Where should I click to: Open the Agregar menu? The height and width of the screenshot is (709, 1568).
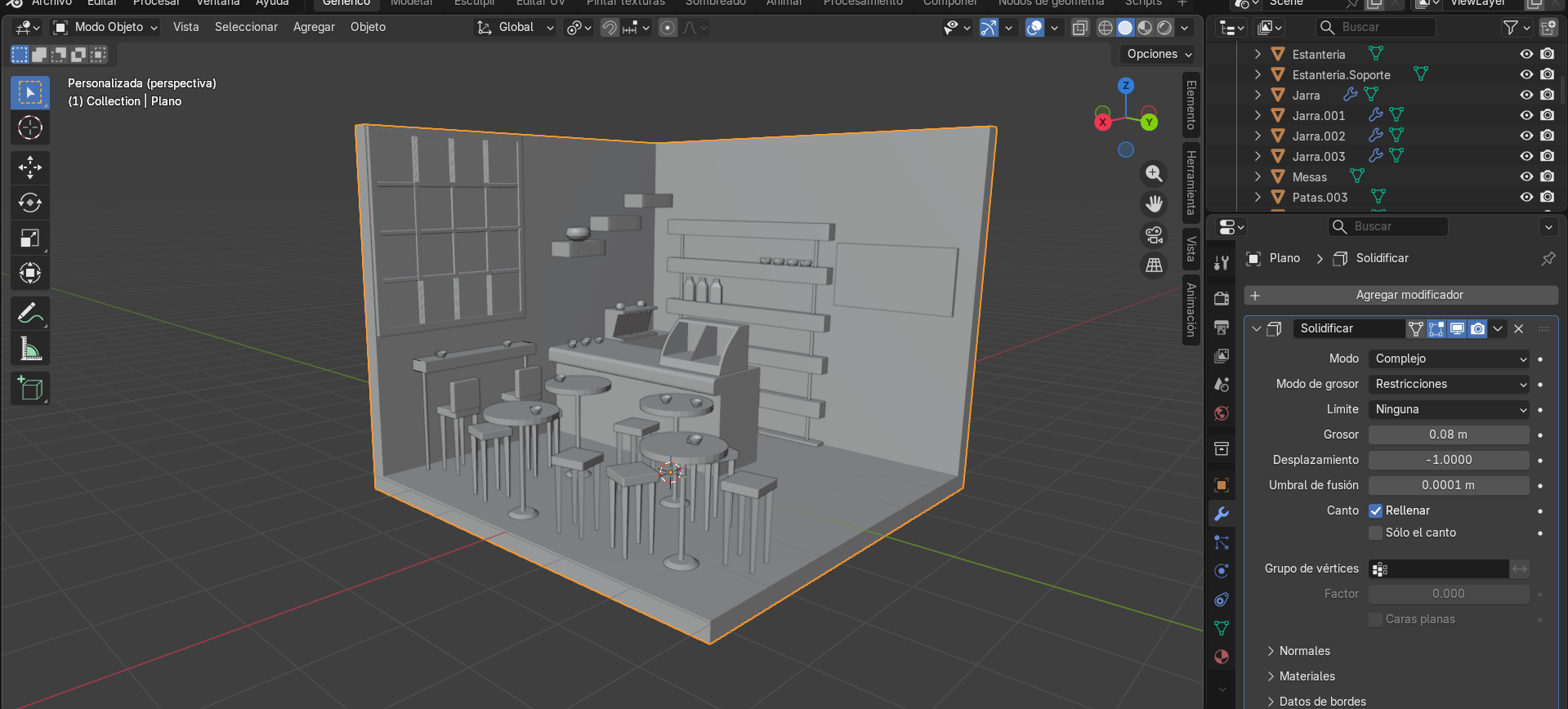pyautogui.click(x=314, y=27)
